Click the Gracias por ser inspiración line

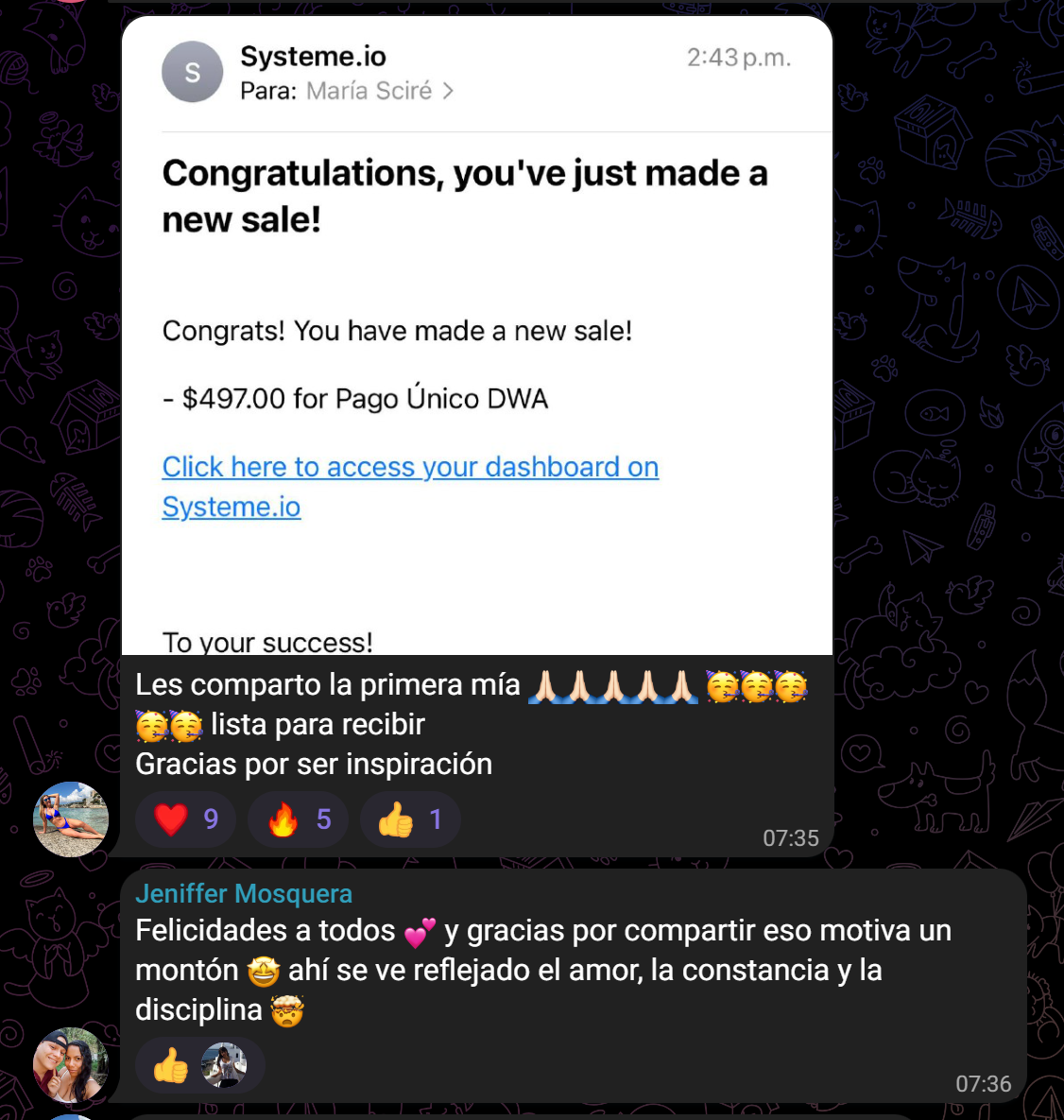pyautogui.click(x=314, y=765)
